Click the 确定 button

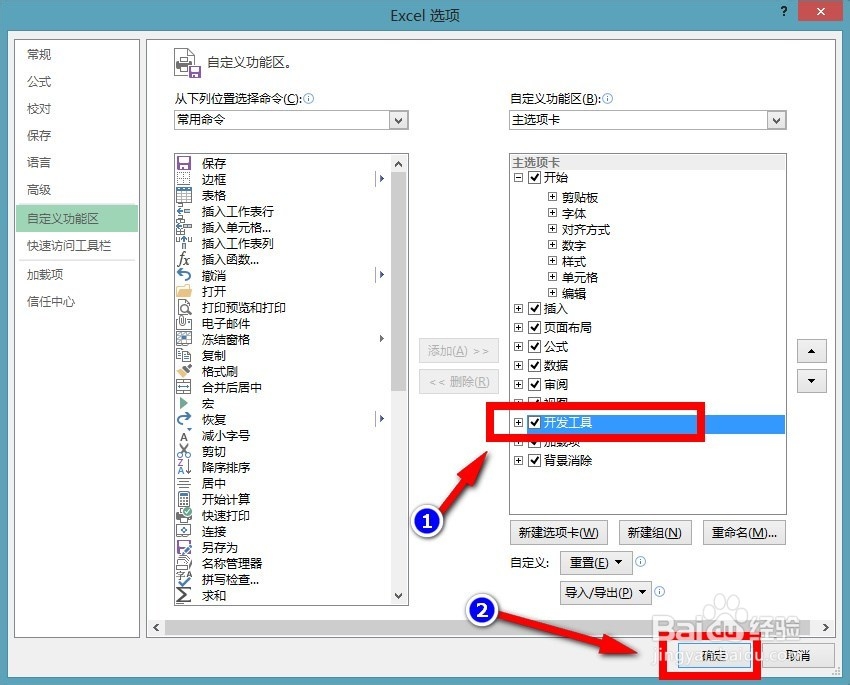pyautogui.click(x=713, y=656)
